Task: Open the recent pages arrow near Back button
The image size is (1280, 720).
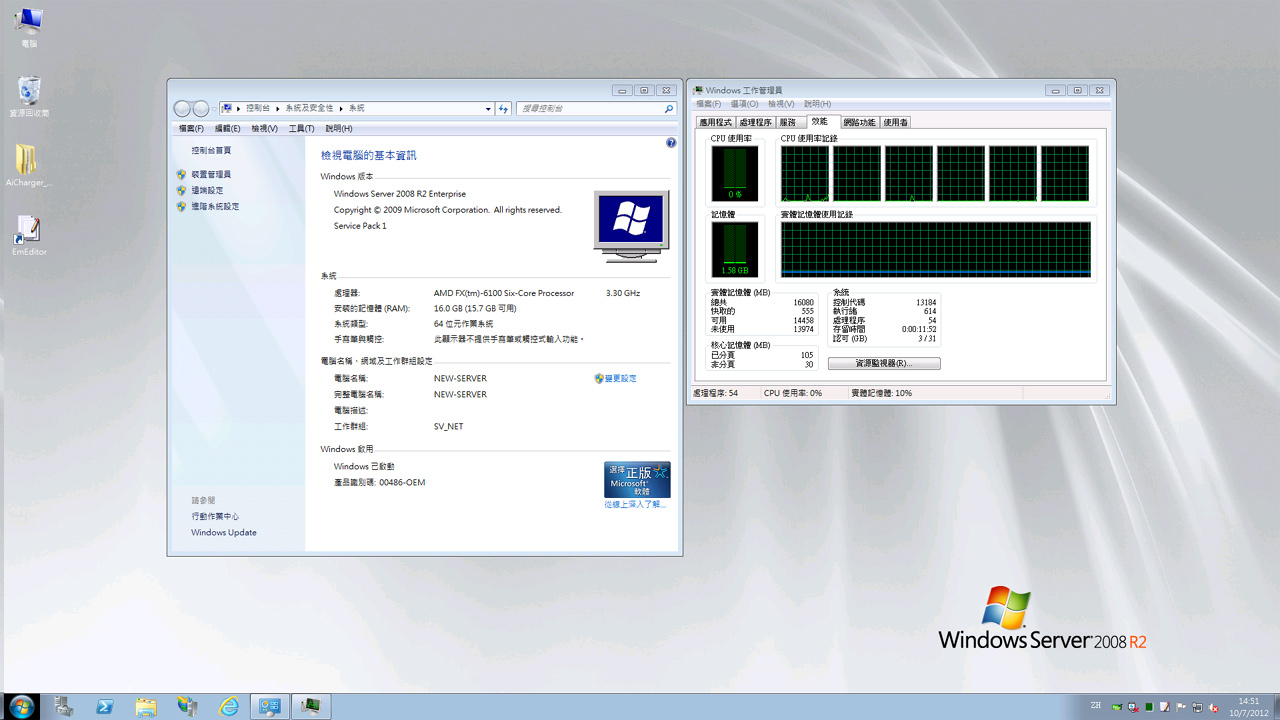Action: (215, 108)
